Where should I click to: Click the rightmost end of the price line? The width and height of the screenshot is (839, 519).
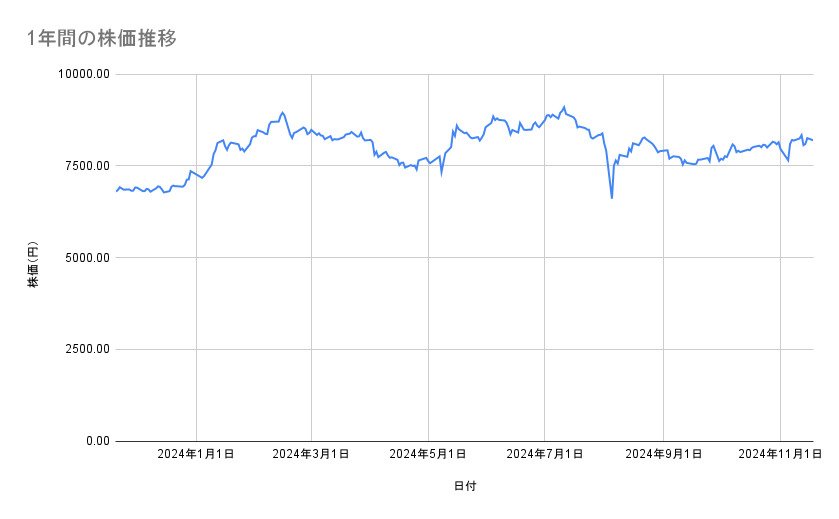[x=813, y=140]
